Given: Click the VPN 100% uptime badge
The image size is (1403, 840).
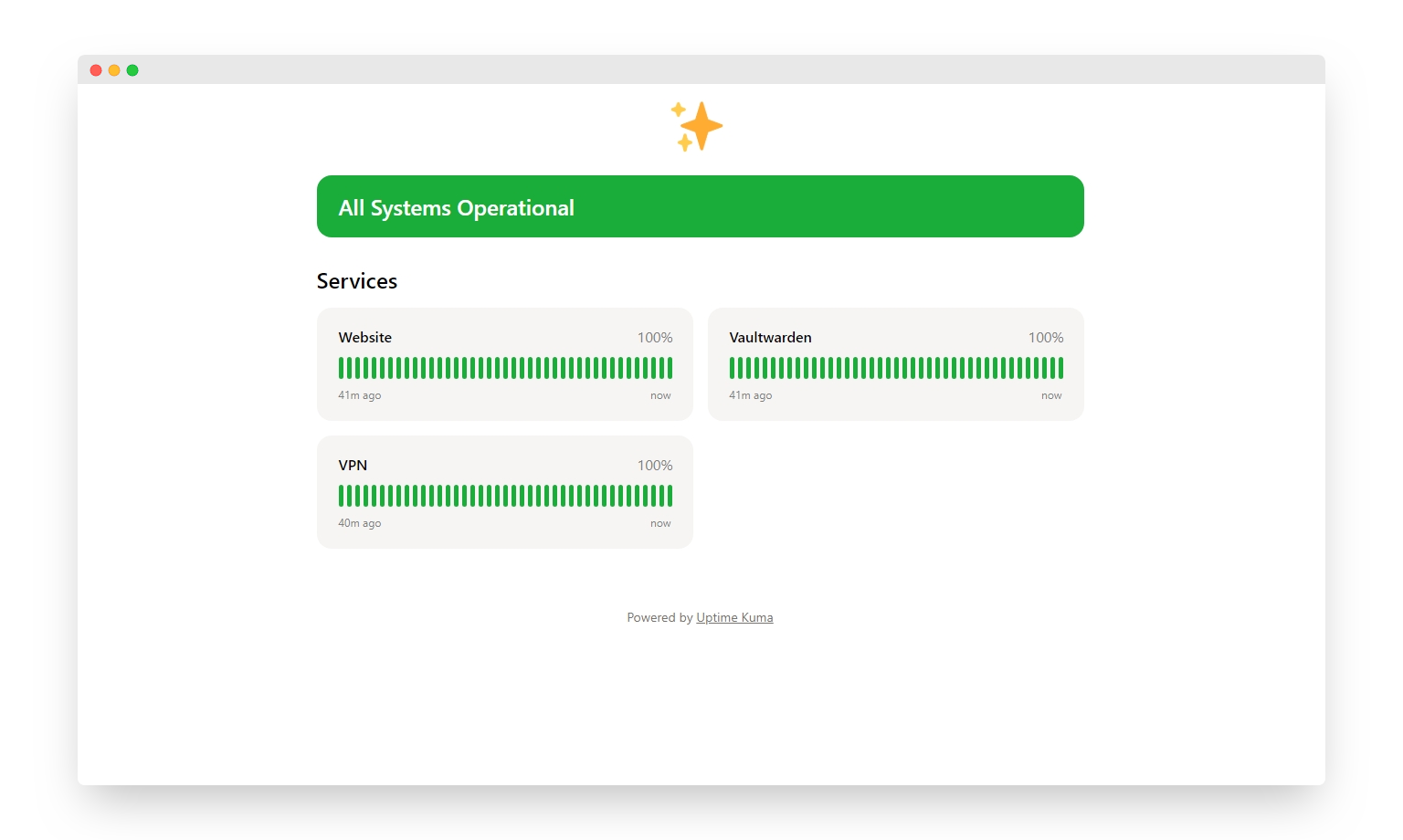Looking at the screenshot, I should pyautogui.click(x=654, y=466).
